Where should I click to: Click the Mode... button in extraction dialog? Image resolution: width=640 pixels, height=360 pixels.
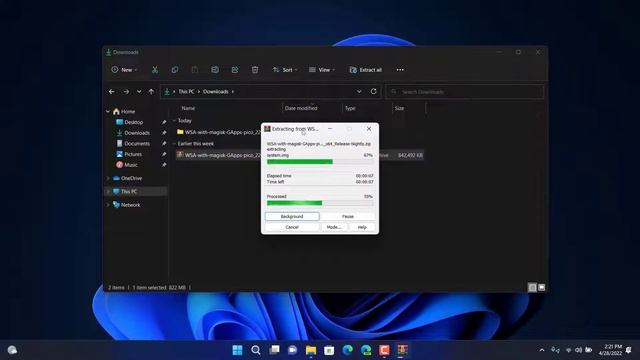point(334,227)
